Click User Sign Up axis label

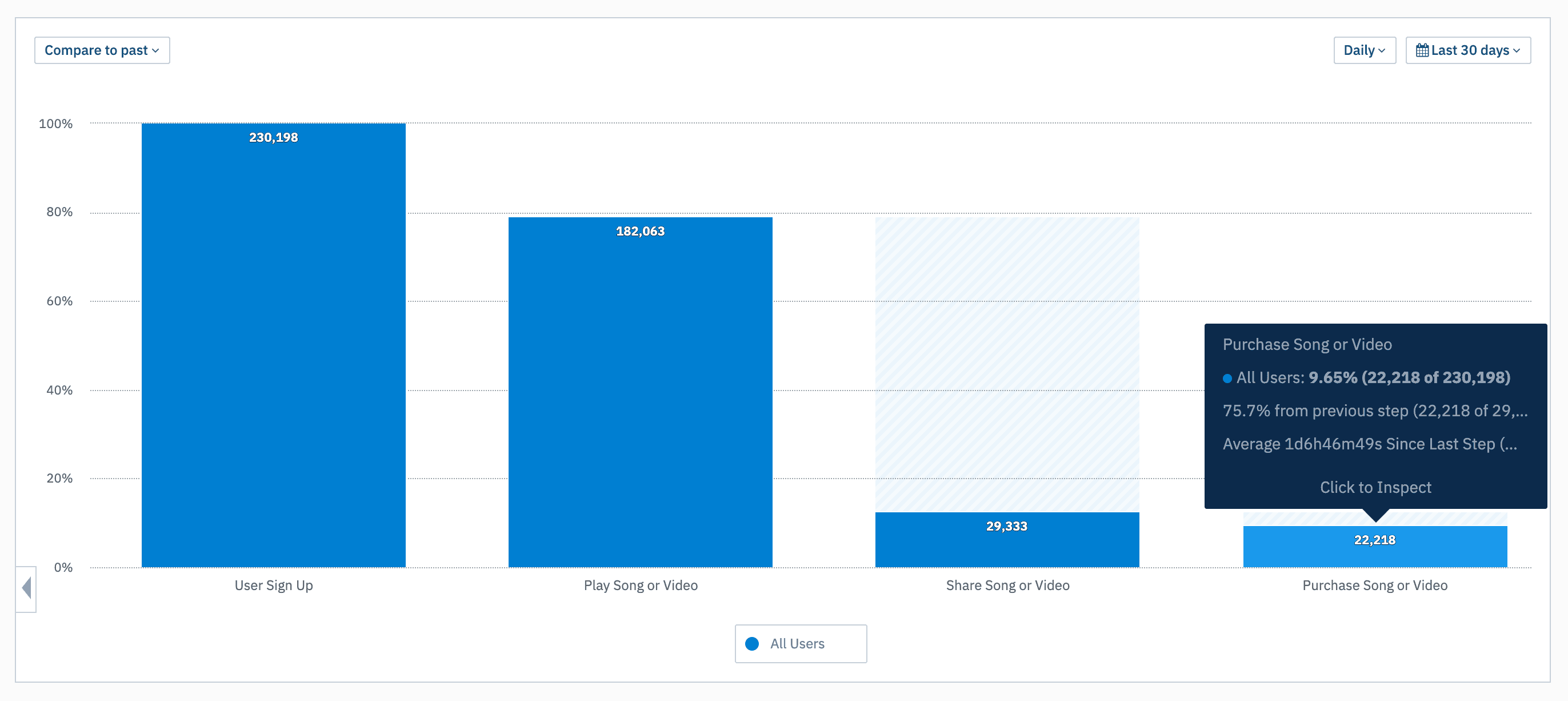coord(273,586)
